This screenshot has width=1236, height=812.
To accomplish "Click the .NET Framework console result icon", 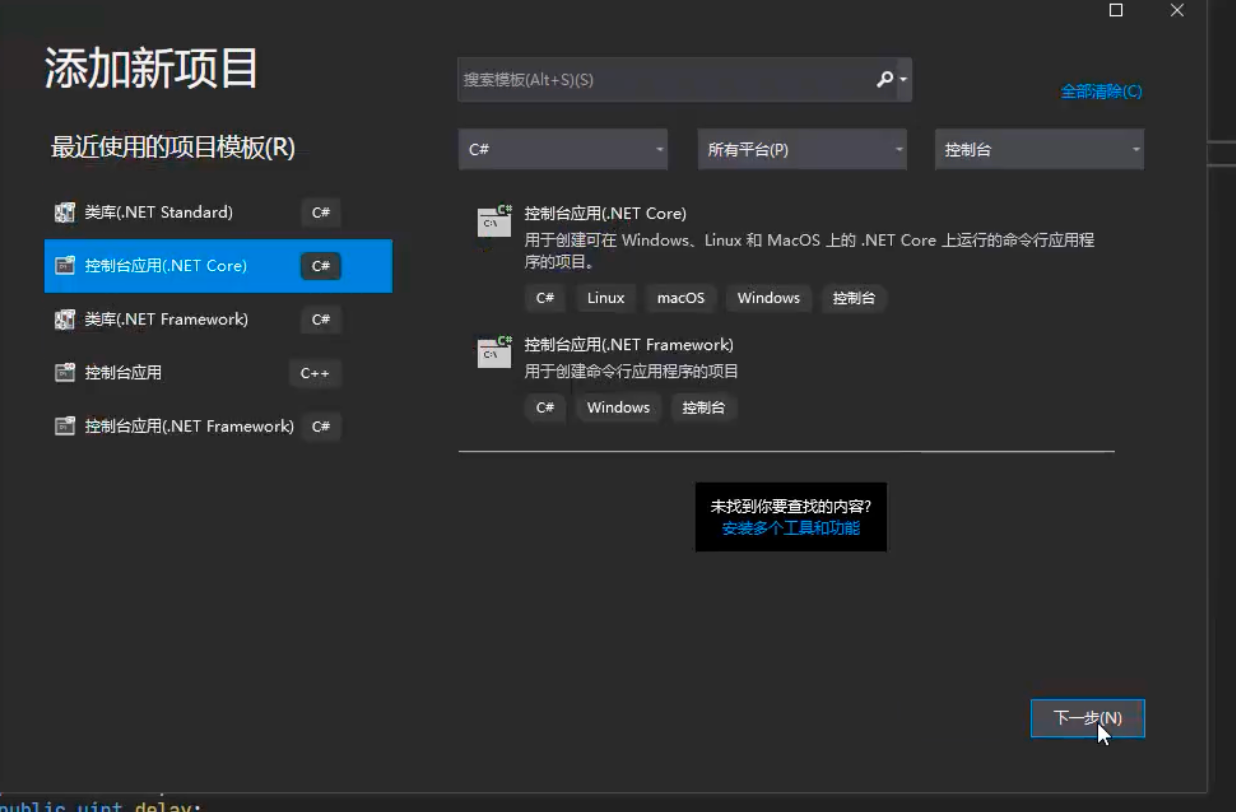I will click(x=494, y=352).
